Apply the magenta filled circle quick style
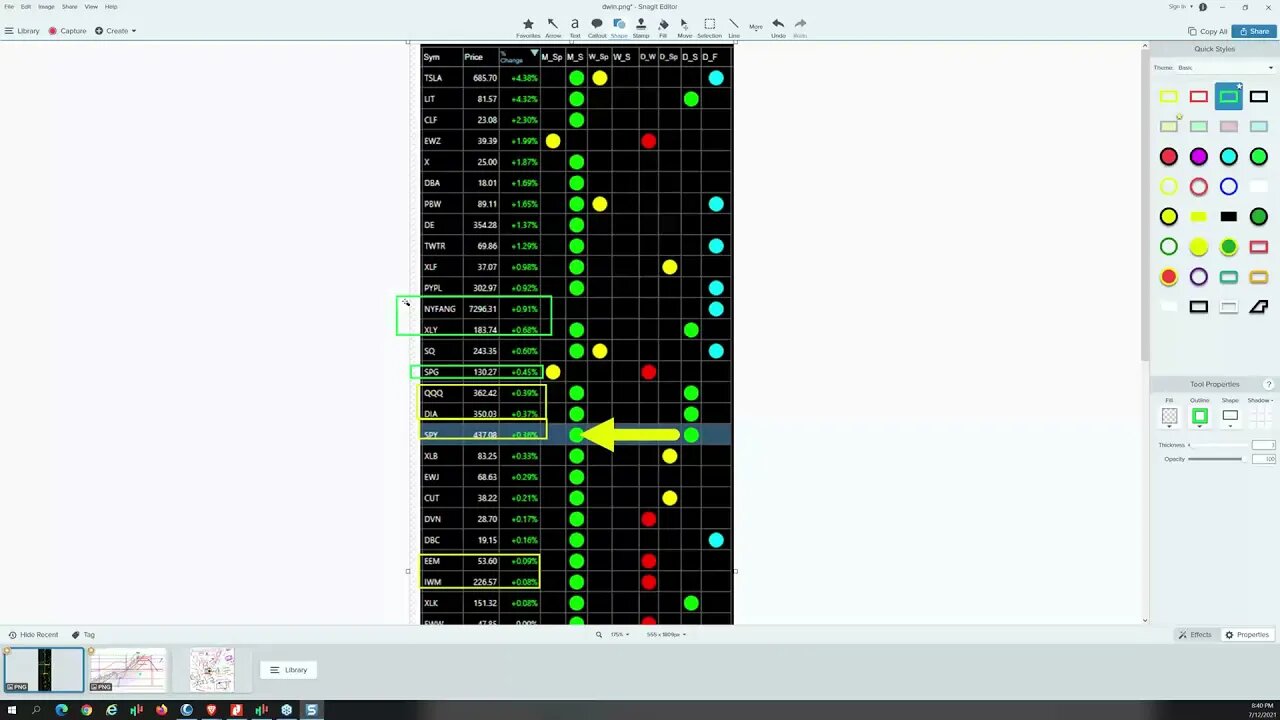The width and height of the screenshot is (1280, 720). (1198, 157)
